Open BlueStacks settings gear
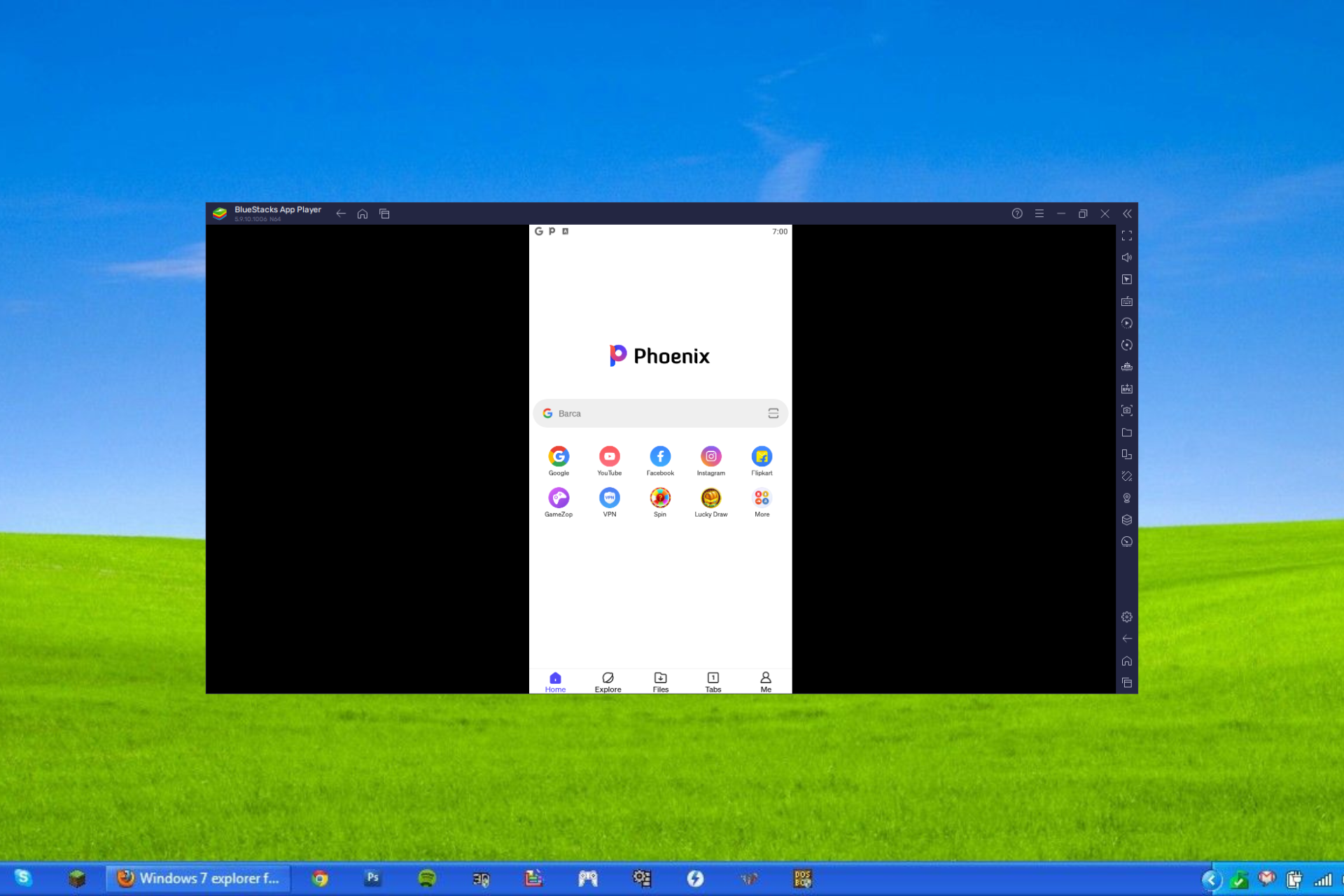The image size is (1344, 896). [x=1127, y=617]
